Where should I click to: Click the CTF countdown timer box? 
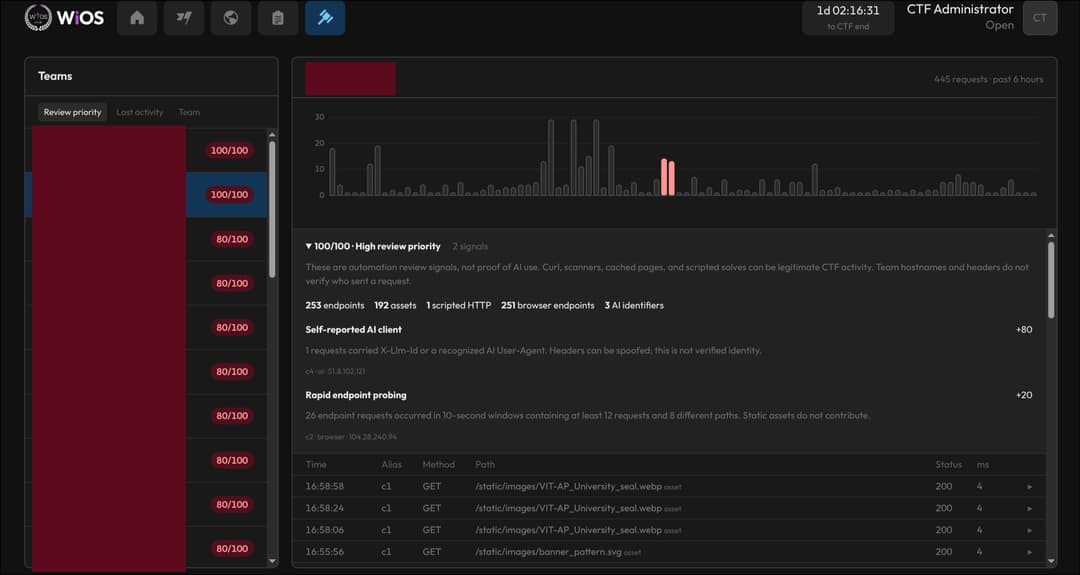[848, 18]
